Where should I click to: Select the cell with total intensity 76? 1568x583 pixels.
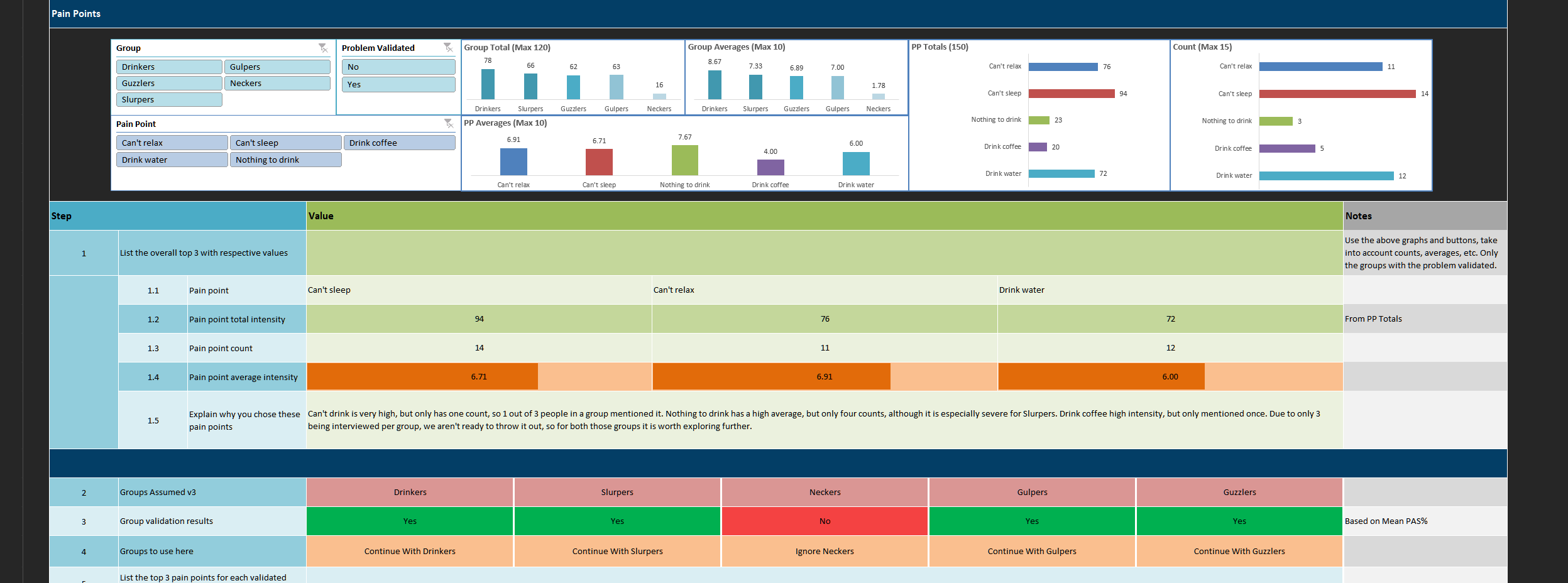pyautogui.click(x=825, y=319)
